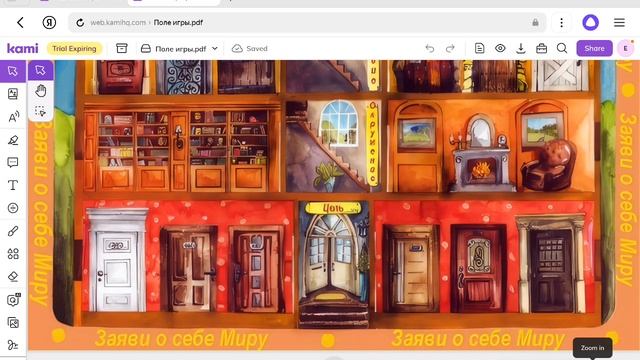This screenshot has width=640, height=360.
Task: Open the Dictionary tool
Action: click(13, 94)
